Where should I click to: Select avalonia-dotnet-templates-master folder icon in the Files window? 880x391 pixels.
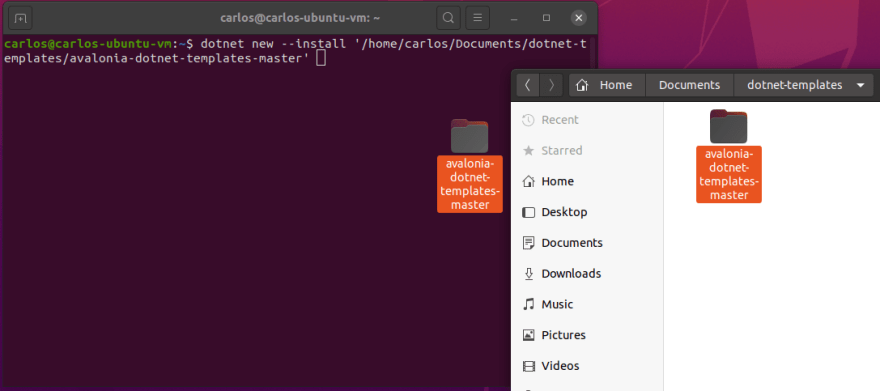(x=728, y=126)
